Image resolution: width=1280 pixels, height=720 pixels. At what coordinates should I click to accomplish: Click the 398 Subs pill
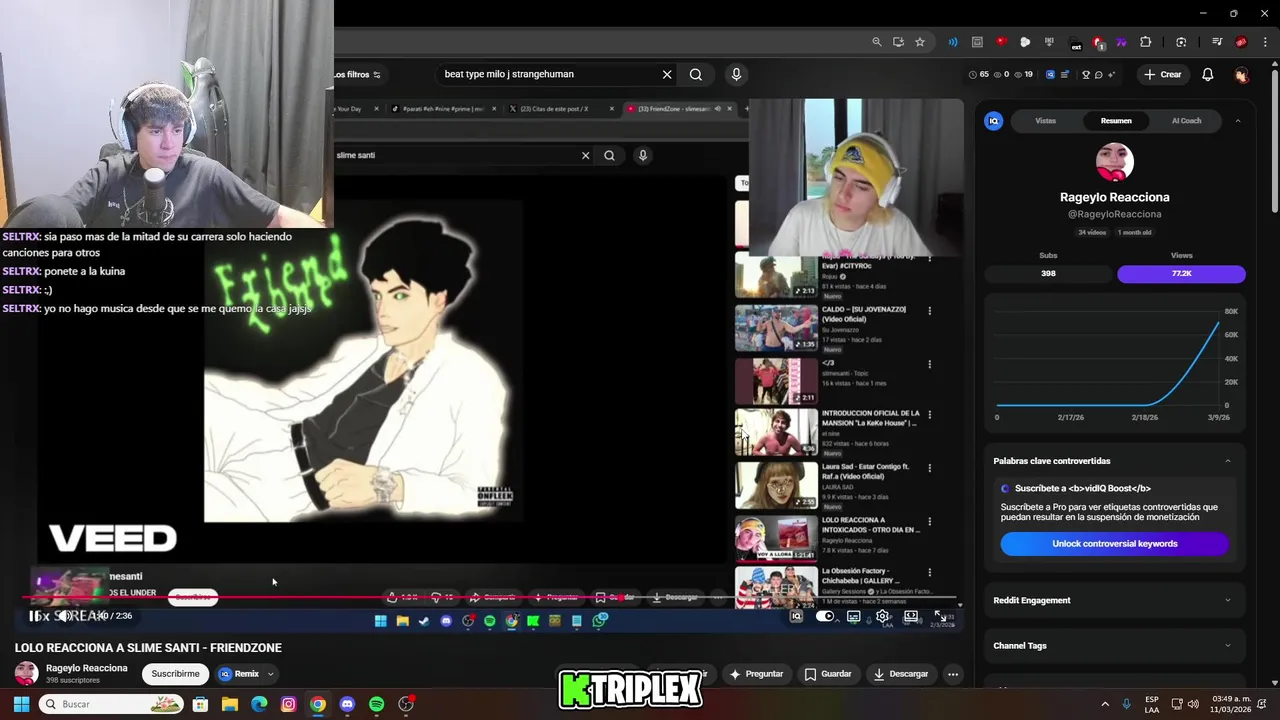tap(1048, 273)
